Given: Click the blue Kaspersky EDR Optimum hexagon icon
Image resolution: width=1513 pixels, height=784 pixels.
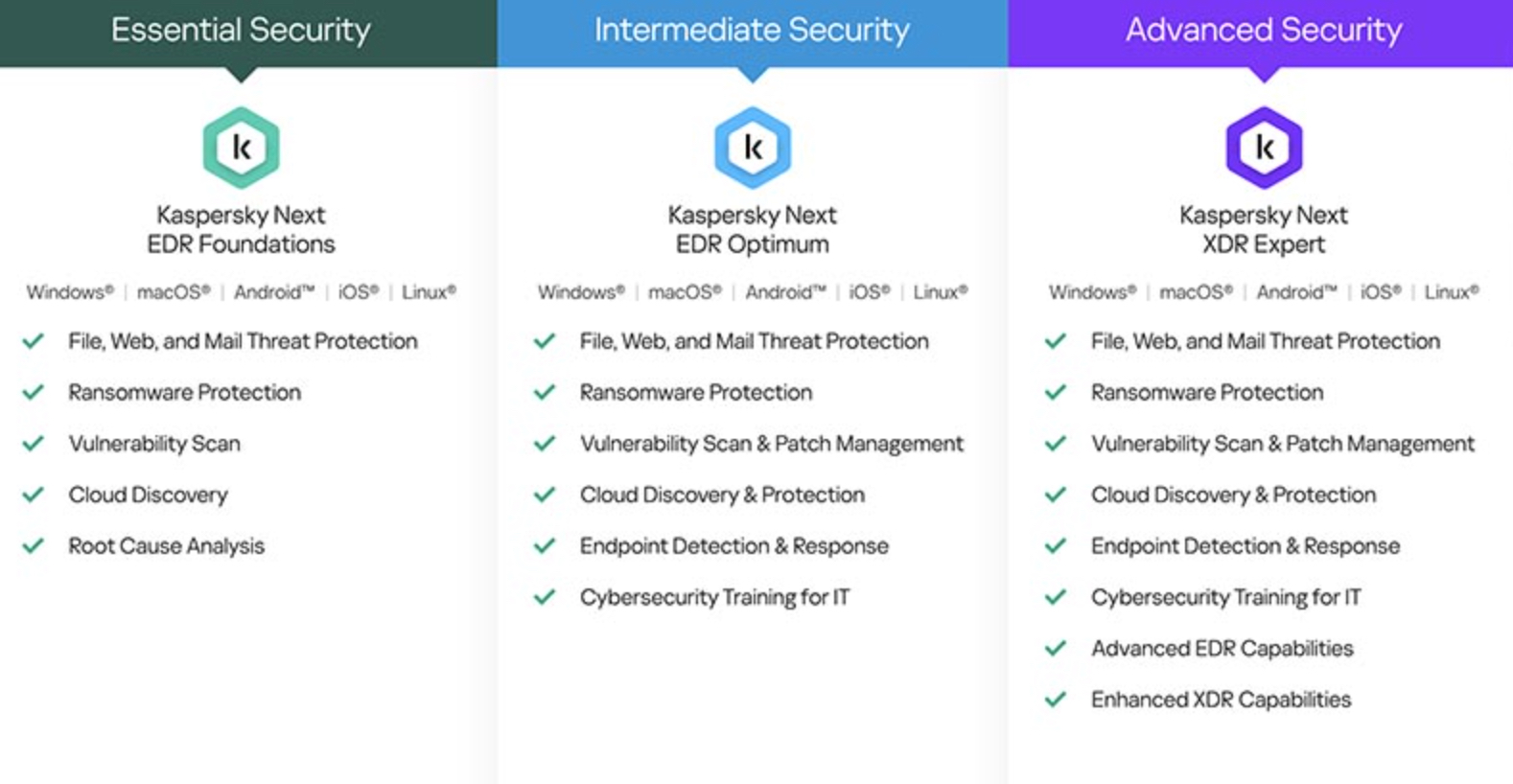Looking at the screenshot, I should click(753, 148).
